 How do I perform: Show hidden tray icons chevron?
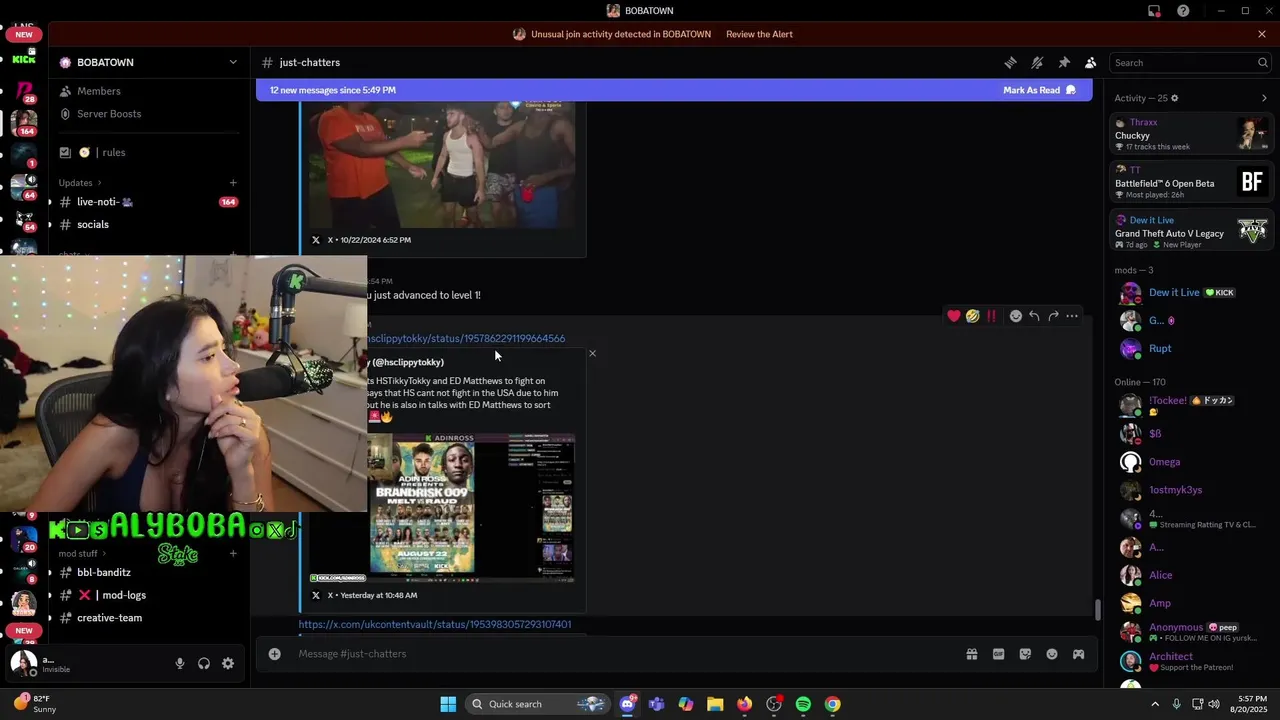point(1154,704)
